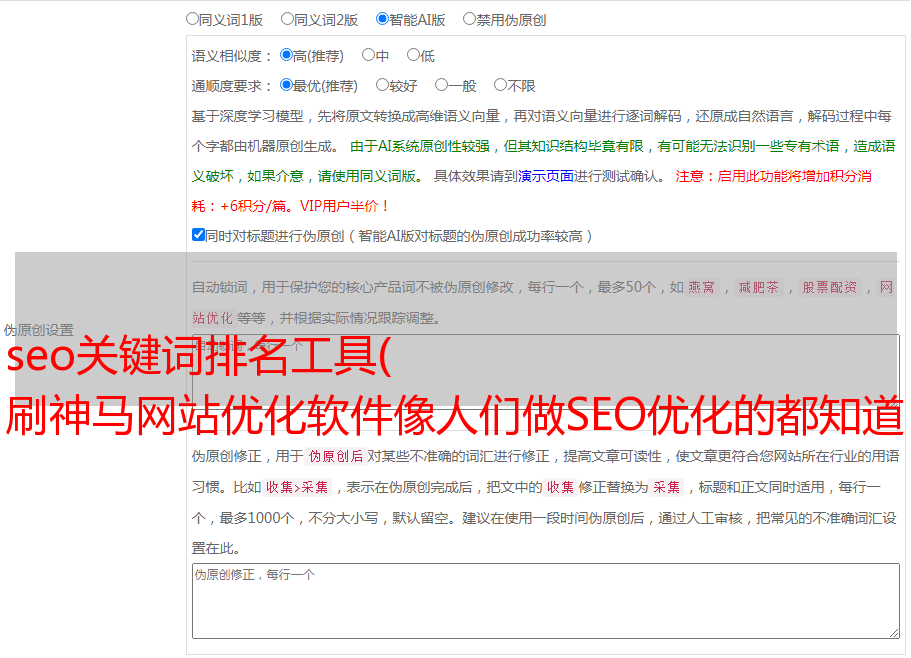Click the 伪原创修正 textarea resize handle
Image resolution: width=911 pixels, height=658 pixels.
click(x=894, y=634)
